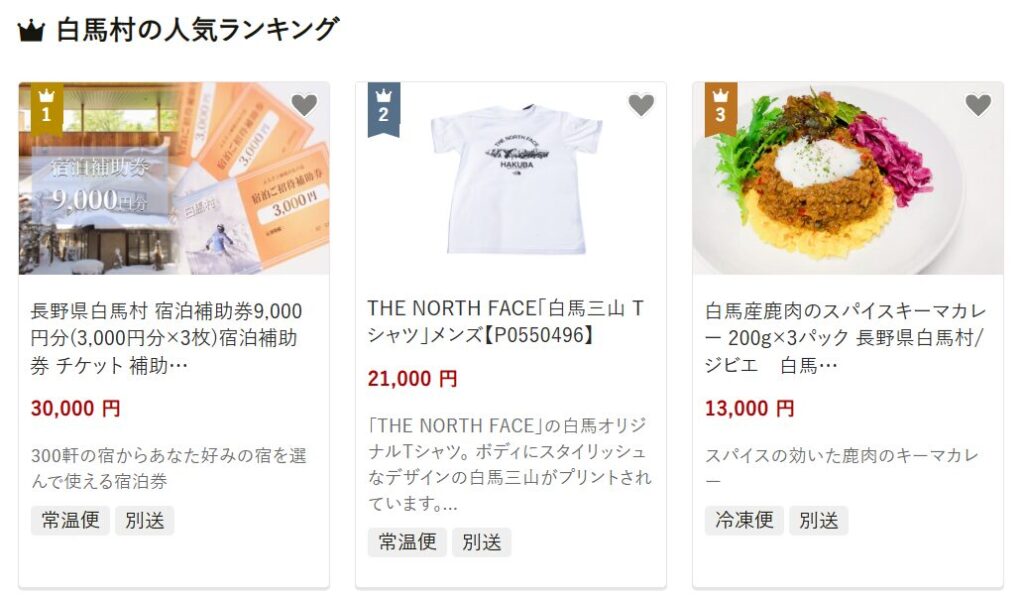
Task: Select 冷凍便 tag on curry card
Action: (744, 521)
